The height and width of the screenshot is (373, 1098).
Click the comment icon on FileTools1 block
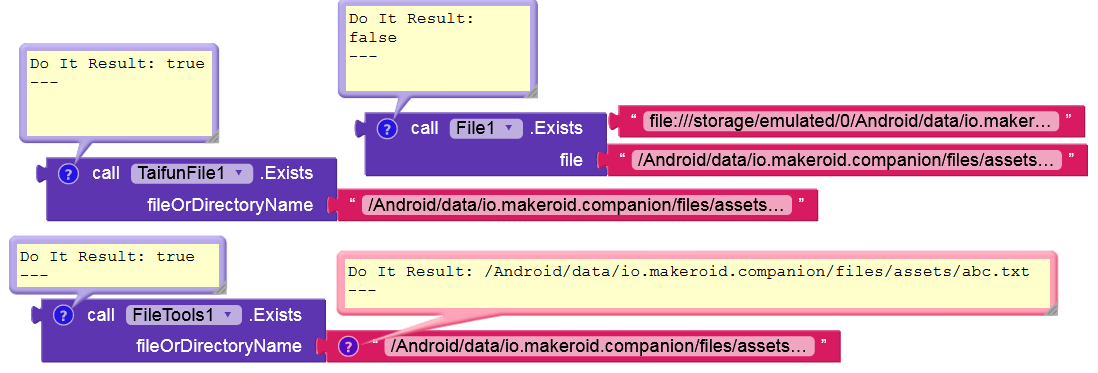coord(63,315)
